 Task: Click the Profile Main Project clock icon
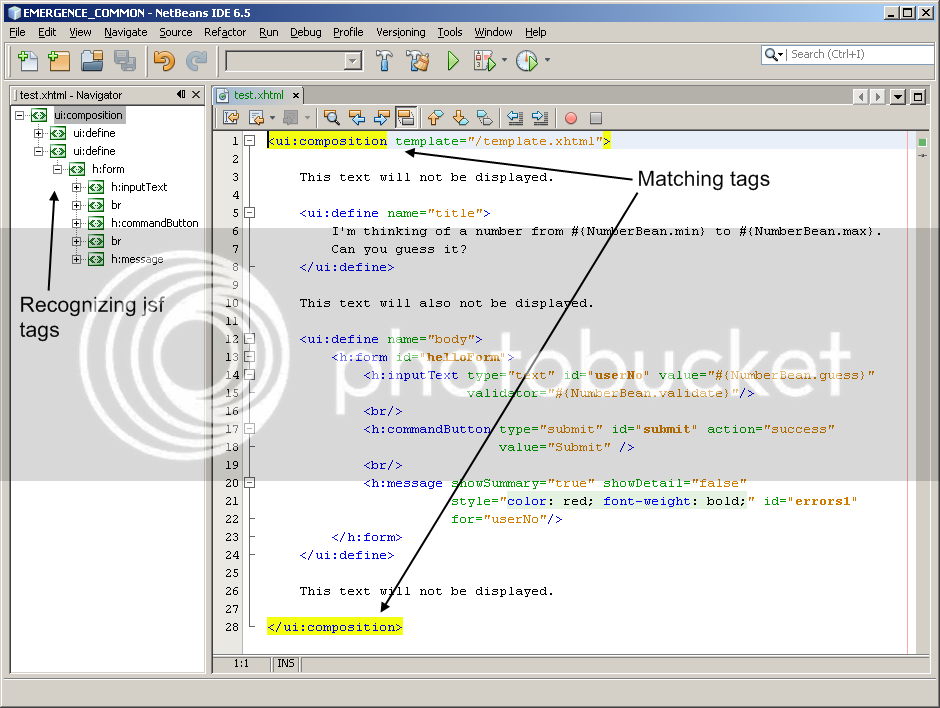click(x=527, y=61)
